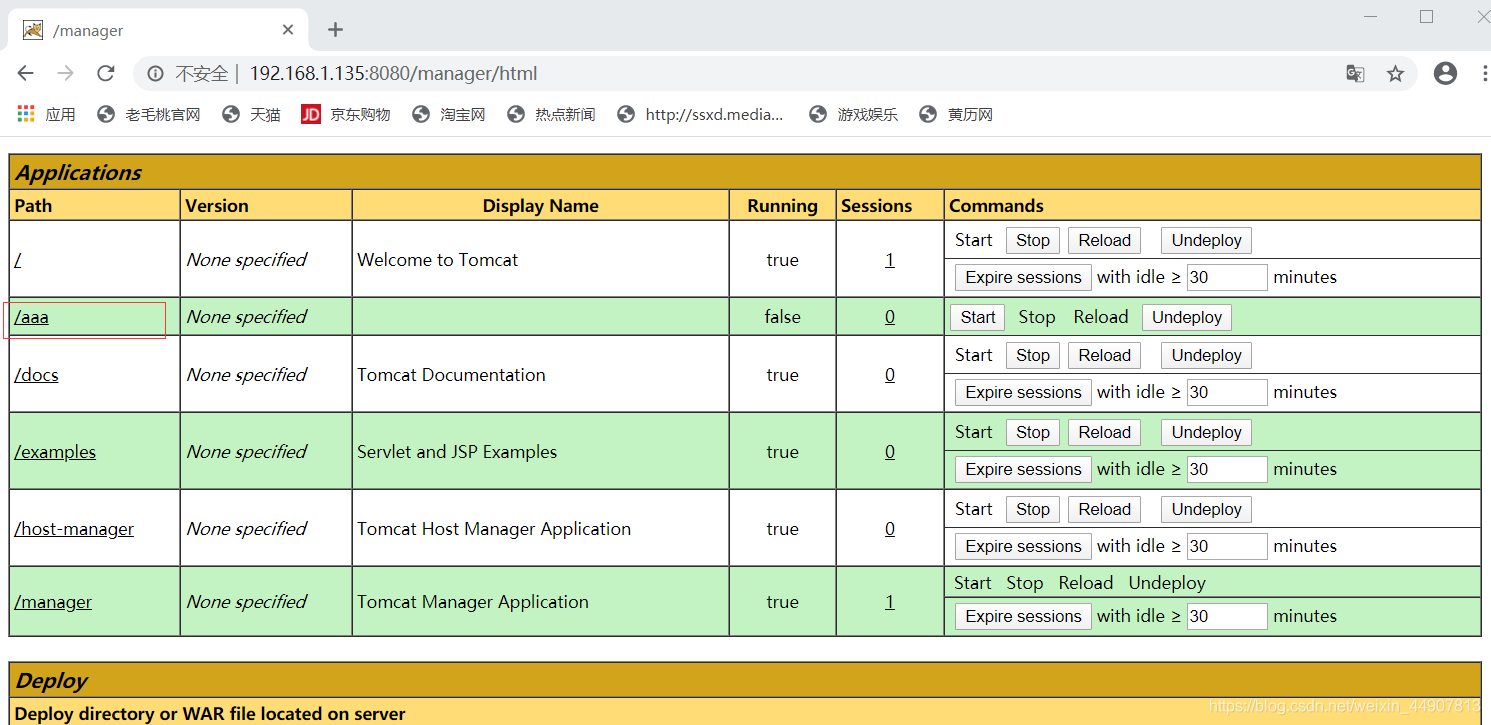Click sessions count for /manager

(890, 602)
